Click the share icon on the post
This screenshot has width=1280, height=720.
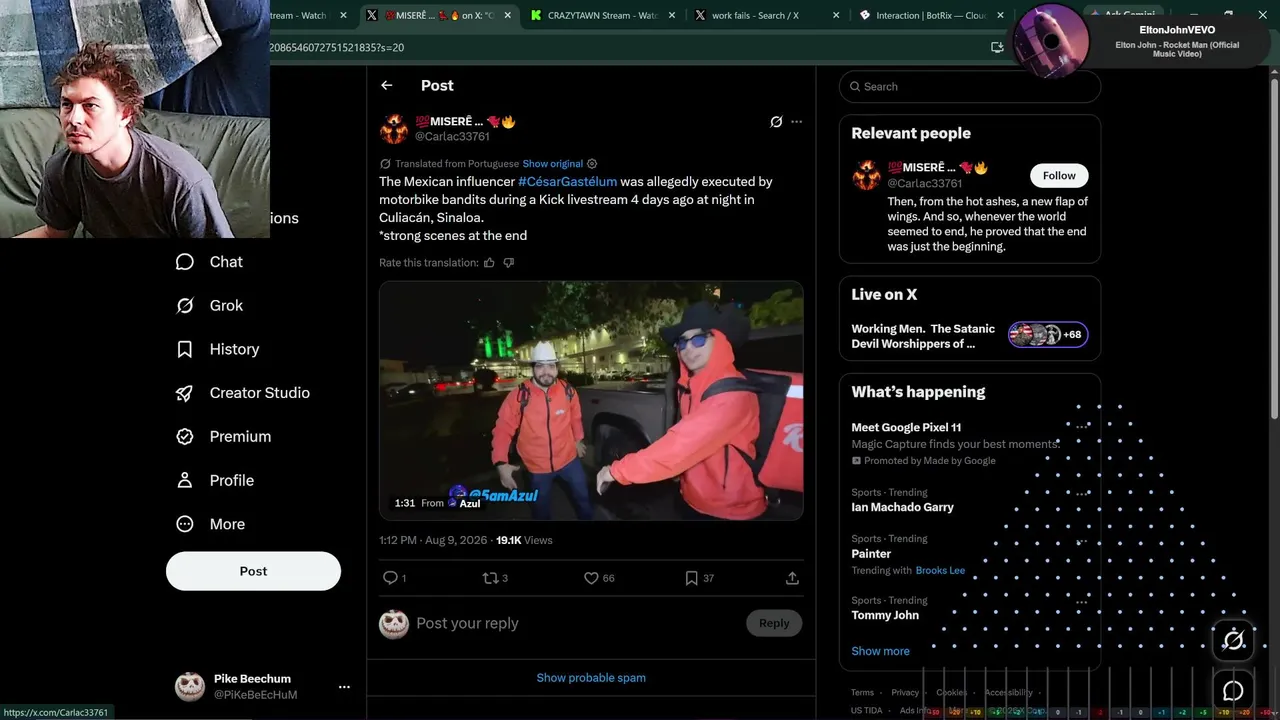[792, 578]
